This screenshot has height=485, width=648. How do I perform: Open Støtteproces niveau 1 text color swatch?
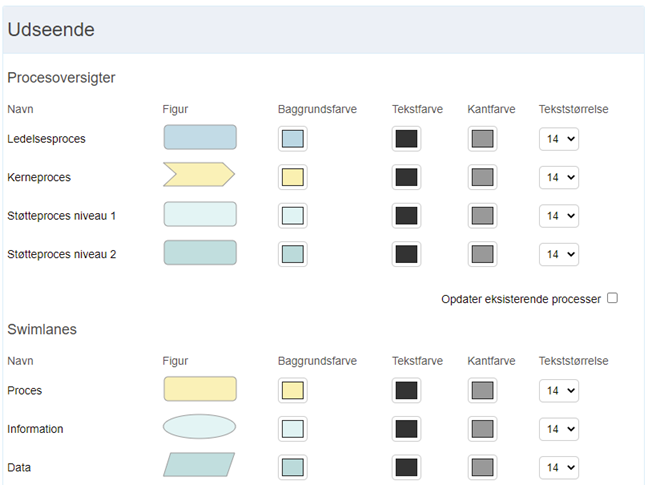tap(406, 216)
